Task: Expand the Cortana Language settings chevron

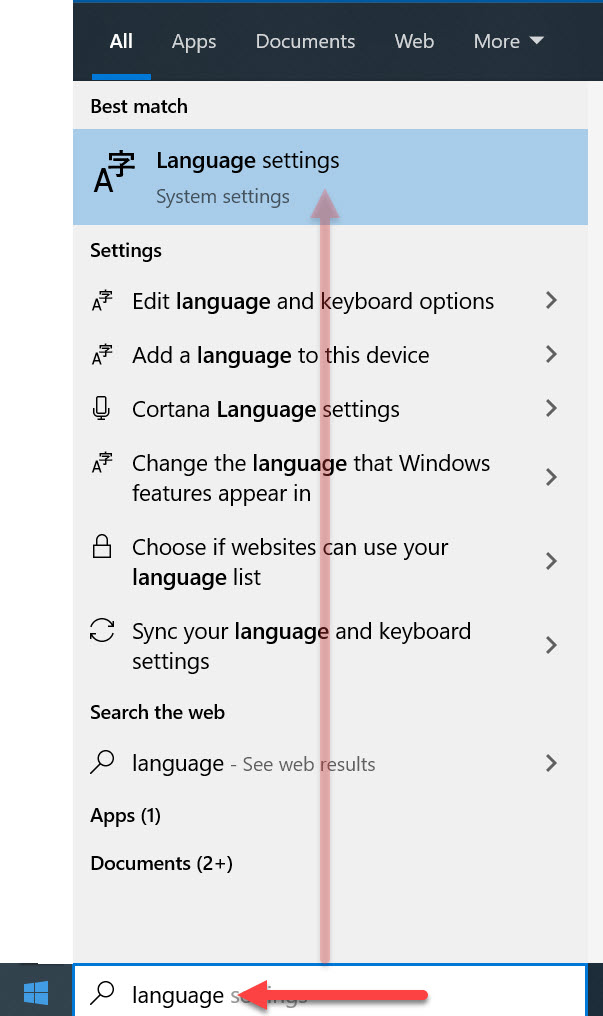Action: (550, 409)
